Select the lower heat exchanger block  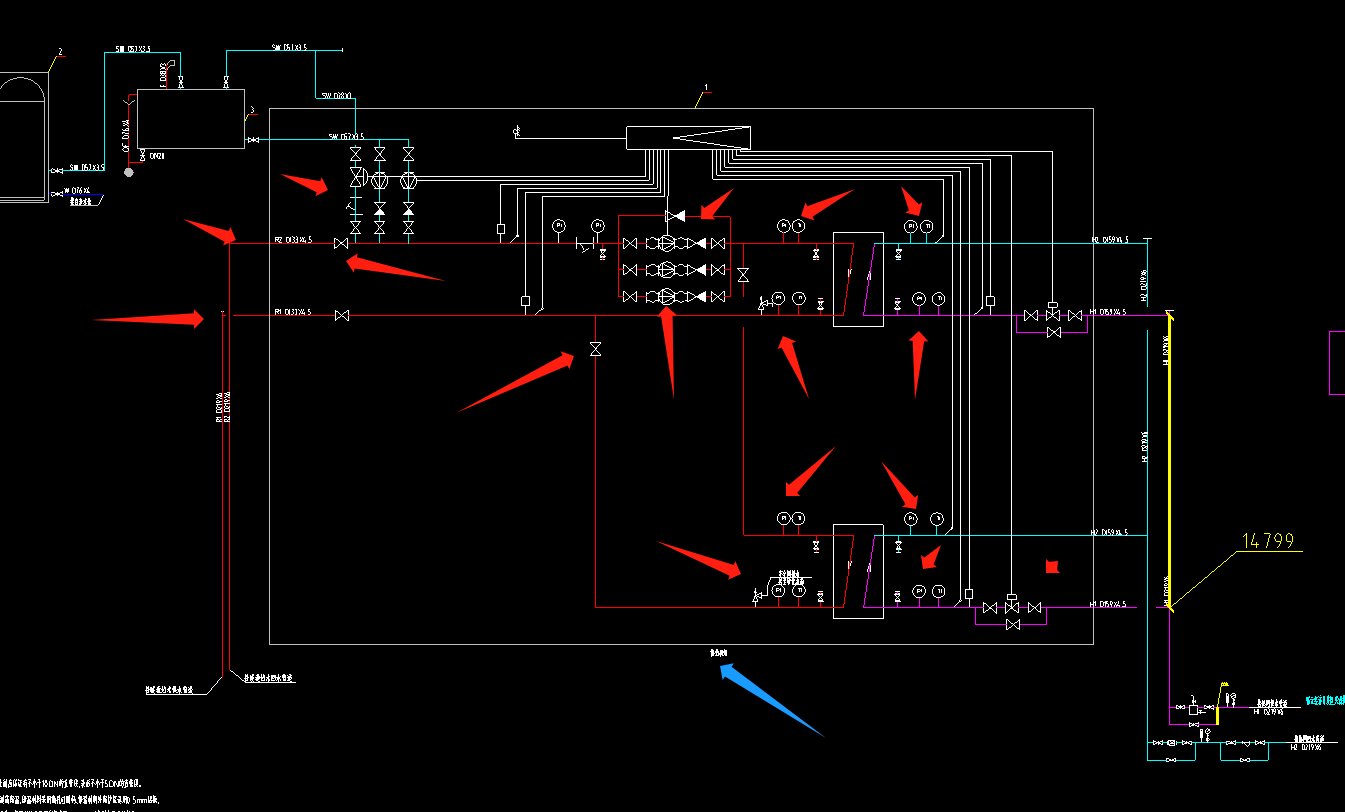tap(858, 571)
